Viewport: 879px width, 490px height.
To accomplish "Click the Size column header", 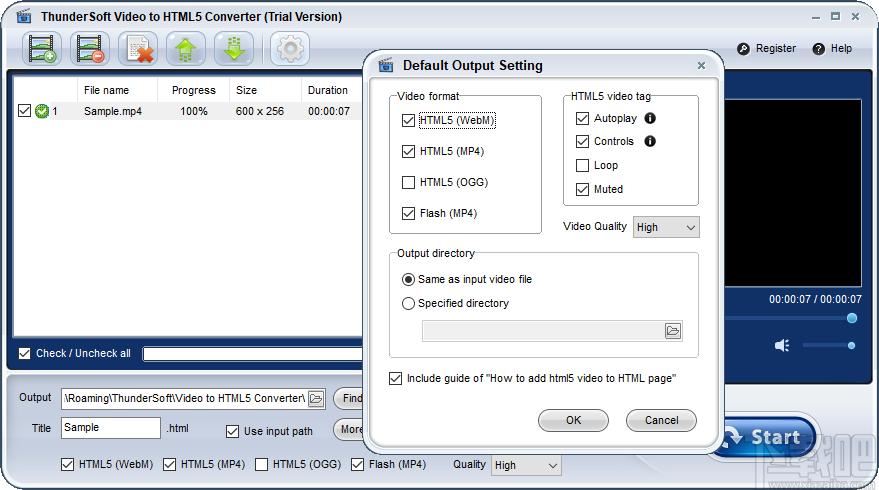I will pos(265,90).
